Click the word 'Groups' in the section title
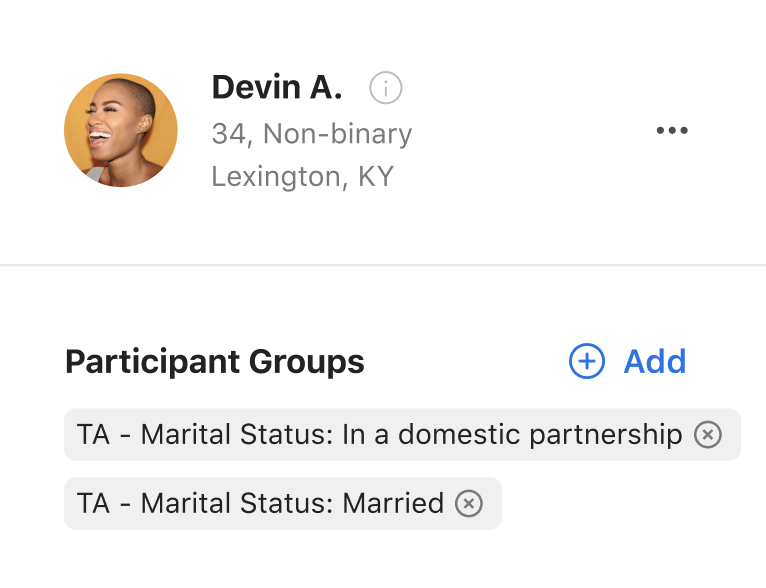The width and height of the screenshot is (766, 588). click(x=306, y=361)
